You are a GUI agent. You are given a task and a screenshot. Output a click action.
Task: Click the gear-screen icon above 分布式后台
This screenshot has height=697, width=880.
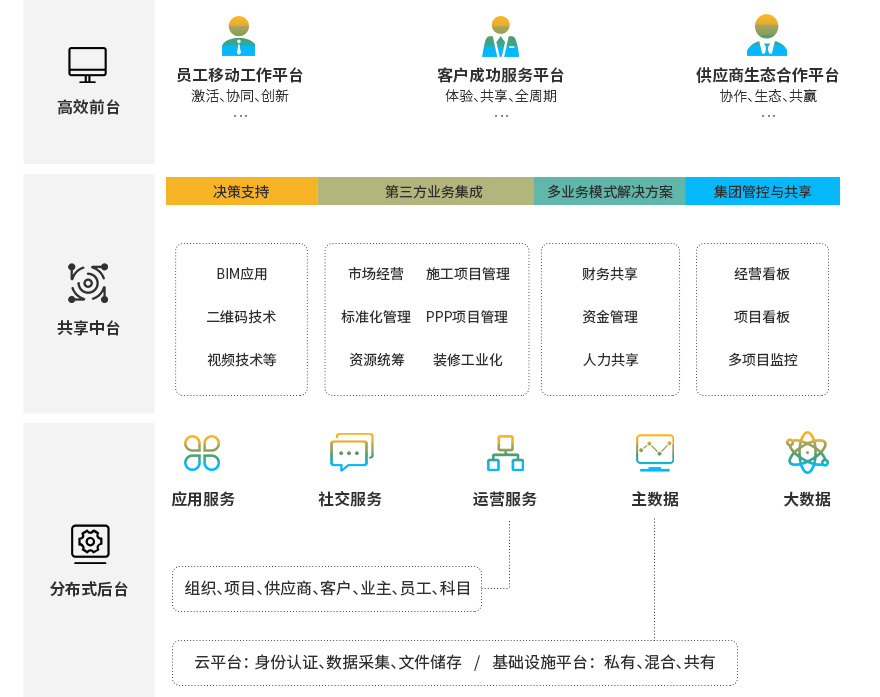pyautogui.click(x=90, y=543)
